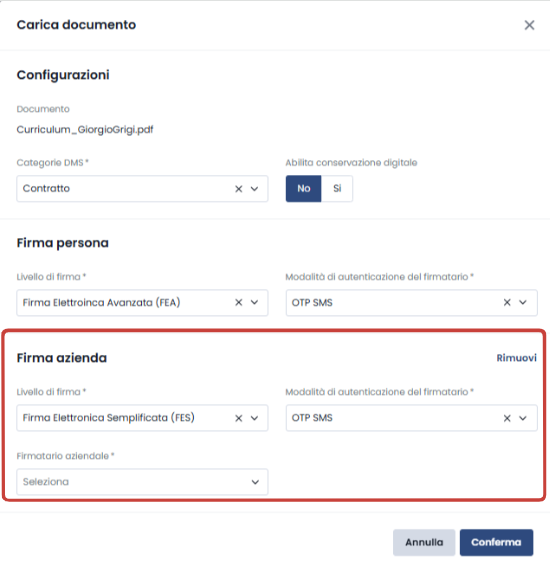
Task: Confirm upload with Conferma button
Action: point(496,542)
